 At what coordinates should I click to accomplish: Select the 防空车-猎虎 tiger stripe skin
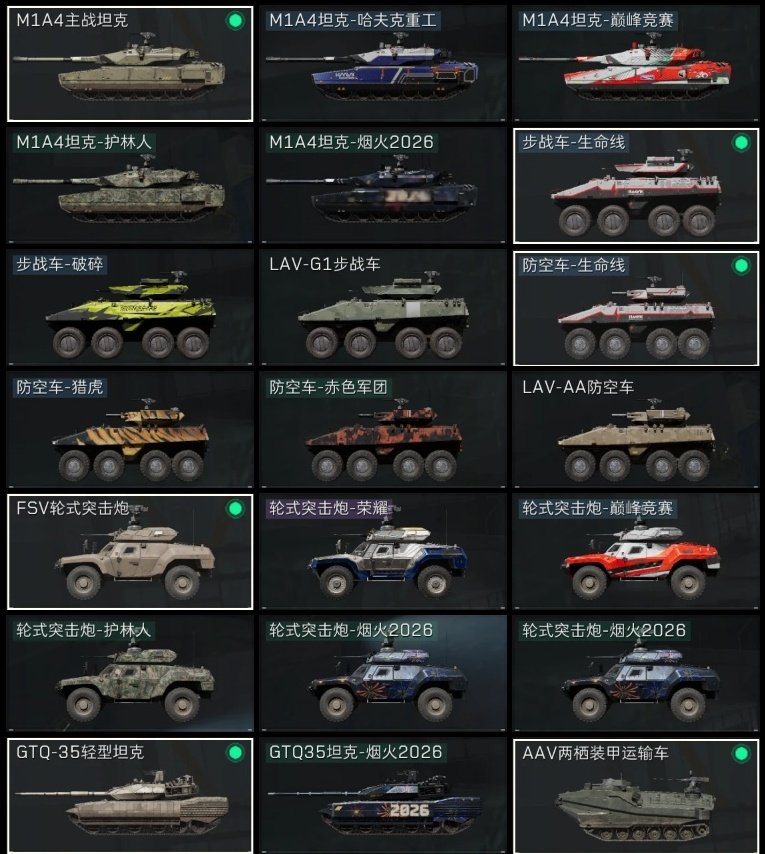coord(130,430)
